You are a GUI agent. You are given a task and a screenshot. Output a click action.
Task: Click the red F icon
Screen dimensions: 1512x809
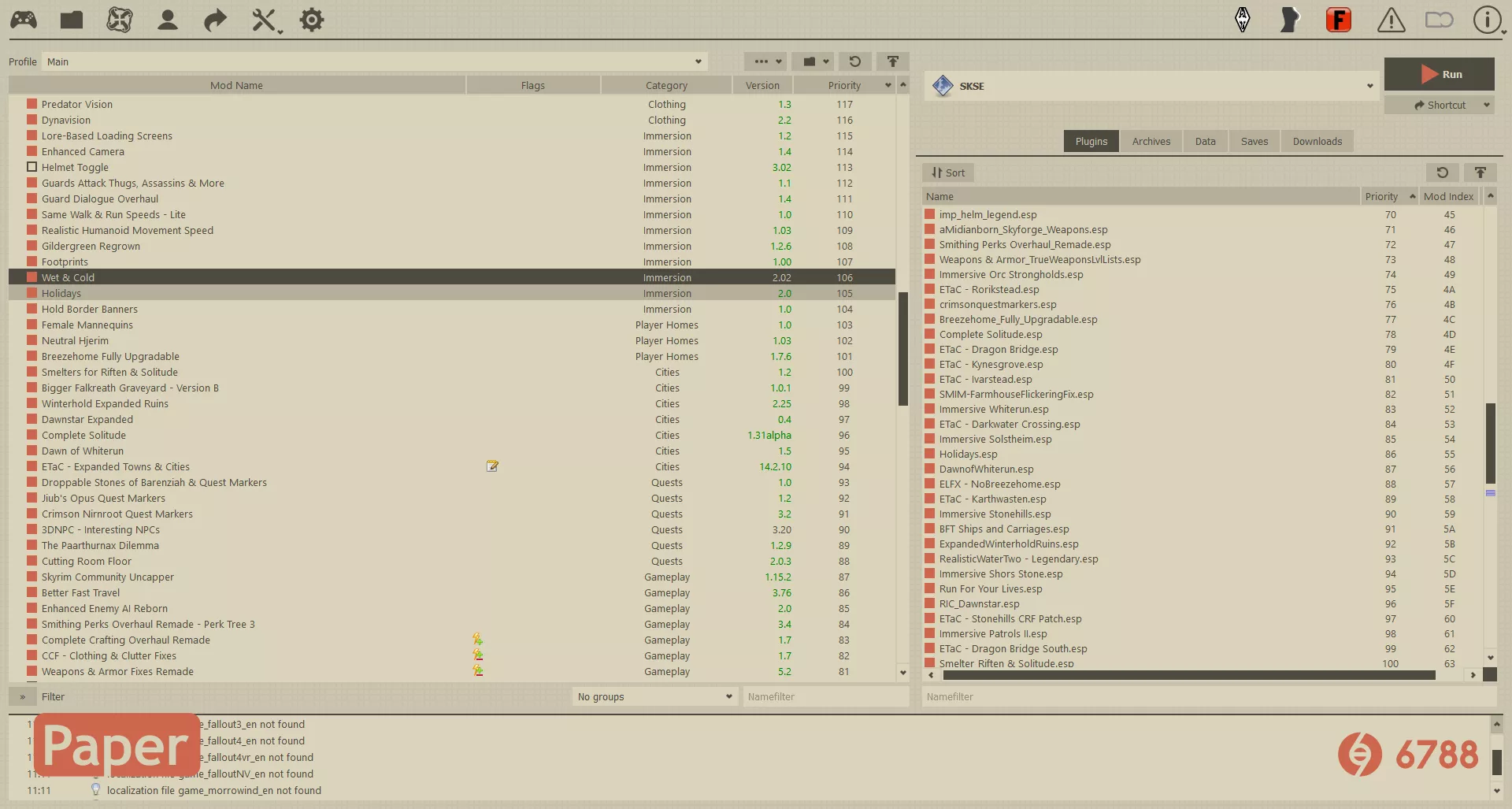coord(1339,20)
